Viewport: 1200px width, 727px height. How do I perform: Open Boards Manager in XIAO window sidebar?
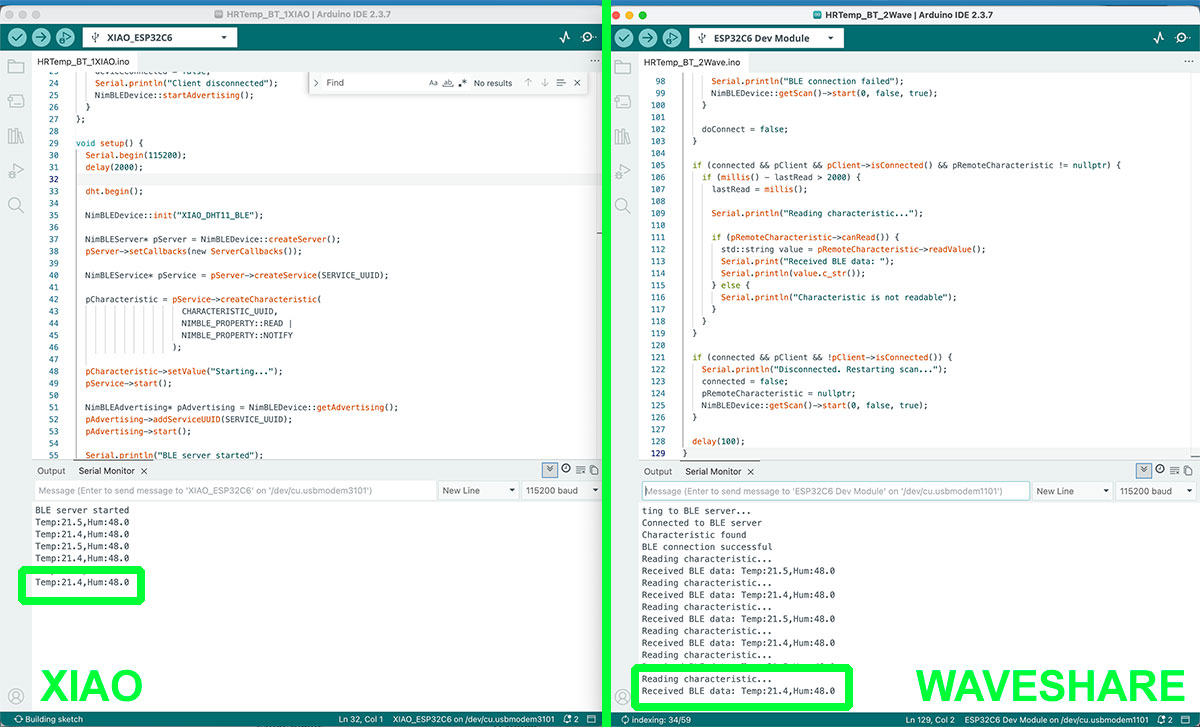(15, 101)
